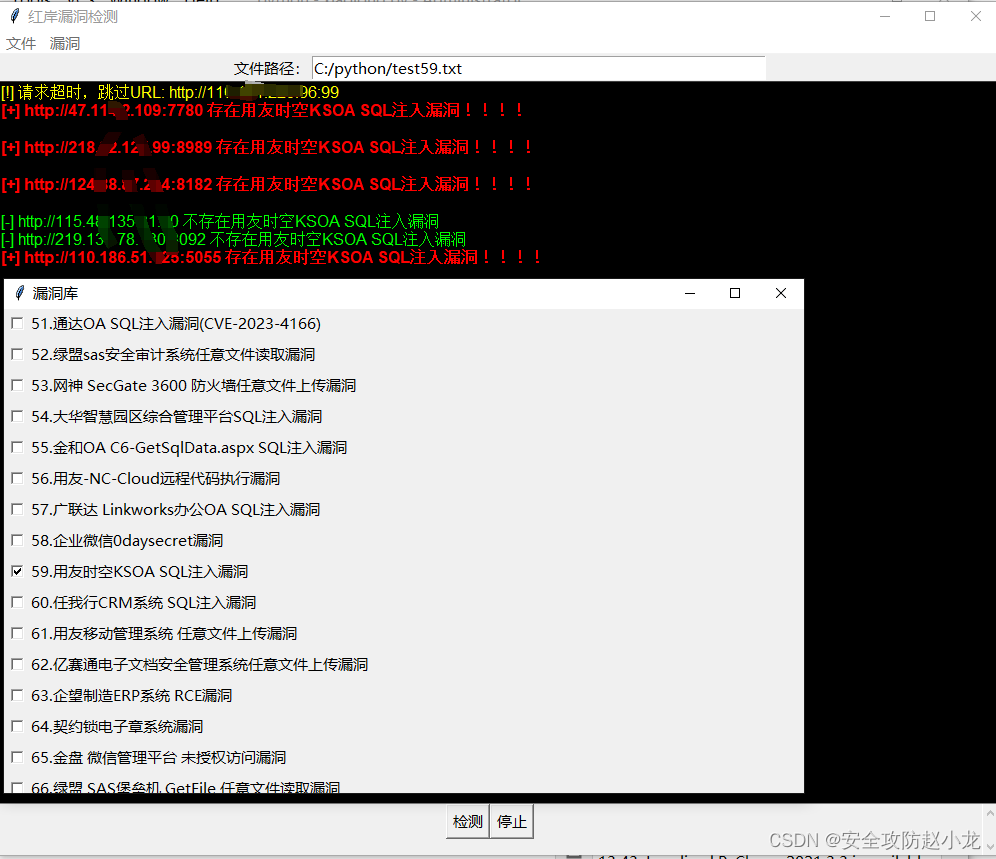Open the 漏洞 menu

coord(65,43)
